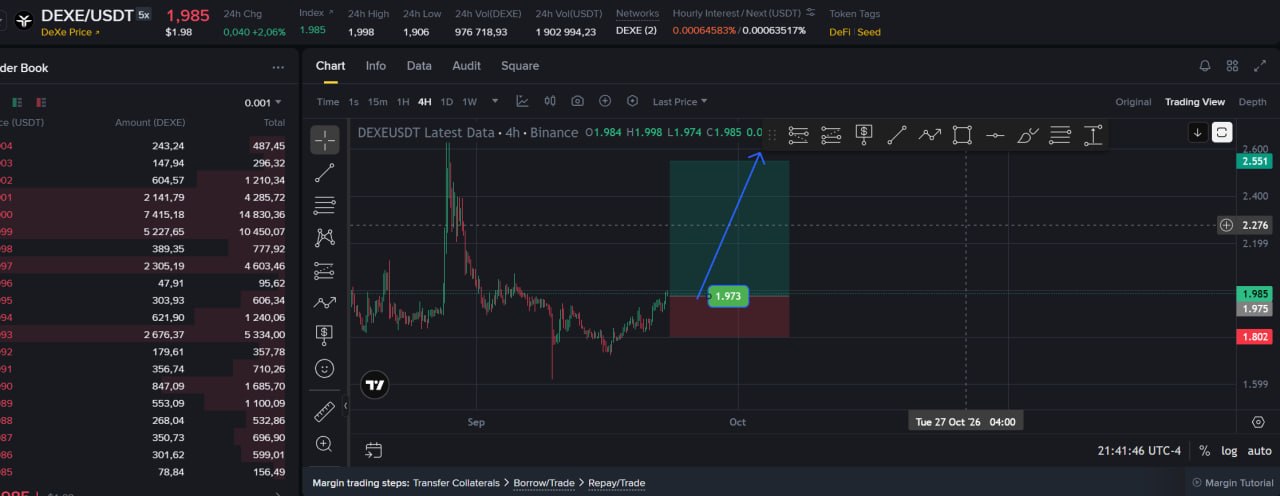Show buy orders only in order book

(x=16, y=102)
